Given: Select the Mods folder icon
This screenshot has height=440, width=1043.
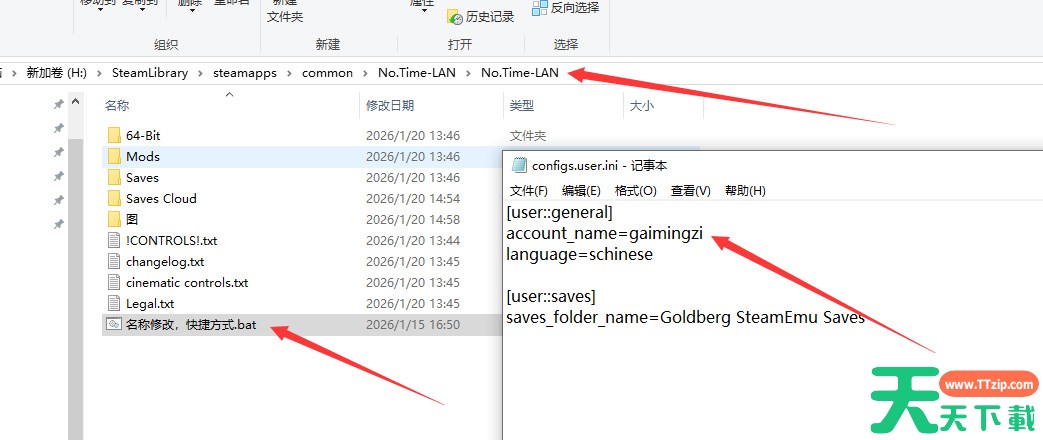Looking at the screenshot, I should point(114,156).
